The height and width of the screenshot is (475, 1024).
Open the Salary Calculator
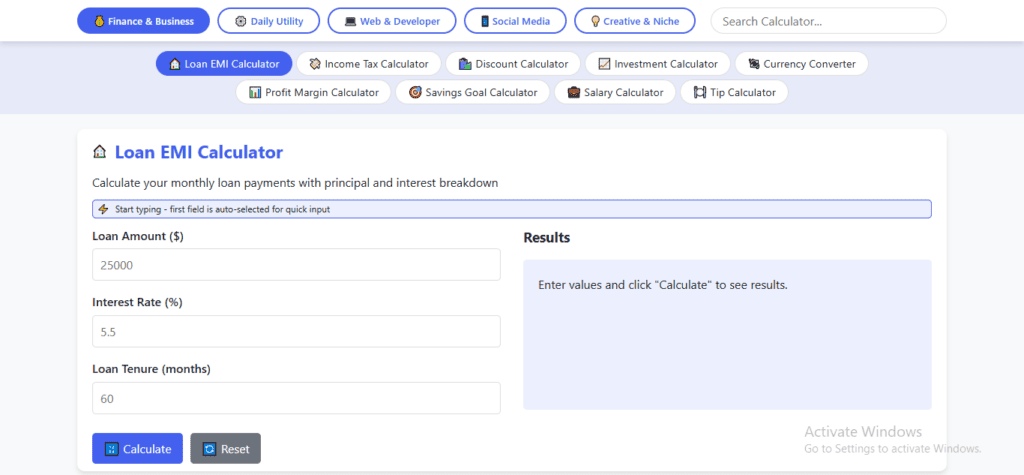(x=615, y=92)
